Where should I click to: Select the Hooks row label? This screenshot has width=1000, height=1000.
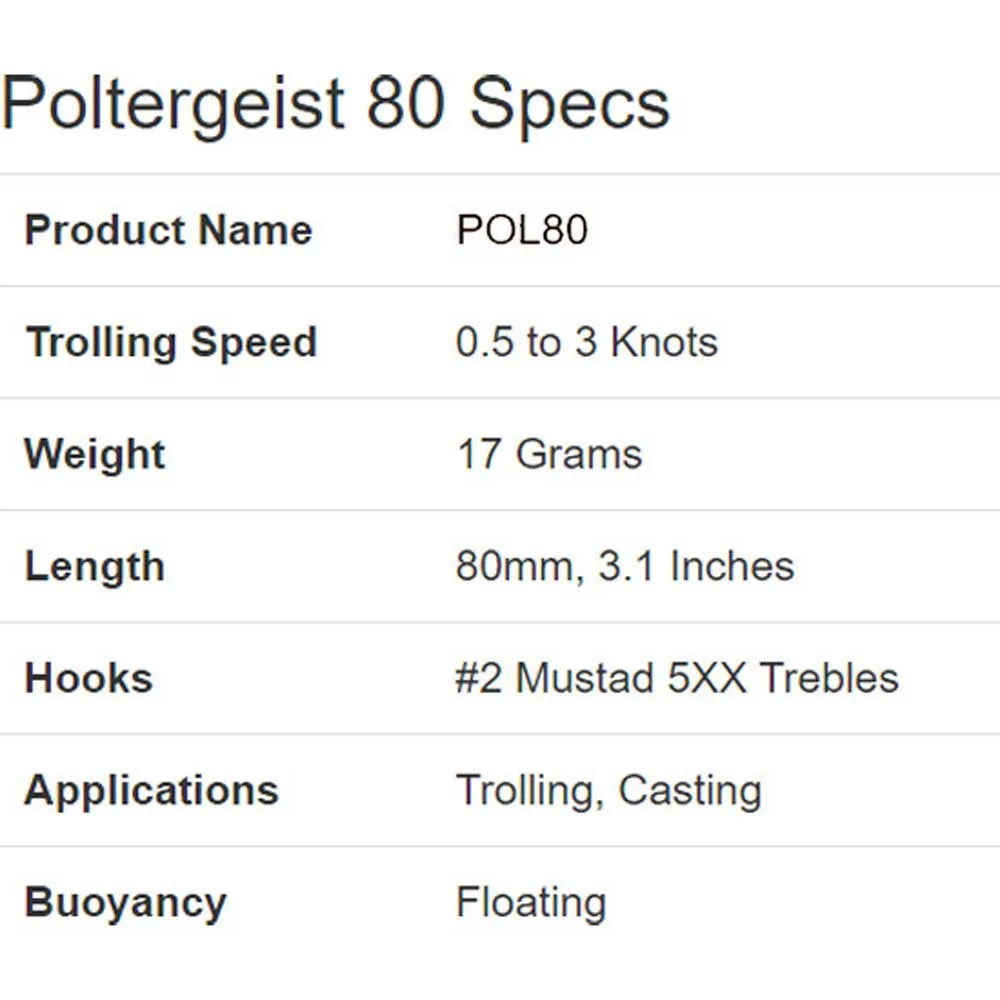click(x=88, y=678)
